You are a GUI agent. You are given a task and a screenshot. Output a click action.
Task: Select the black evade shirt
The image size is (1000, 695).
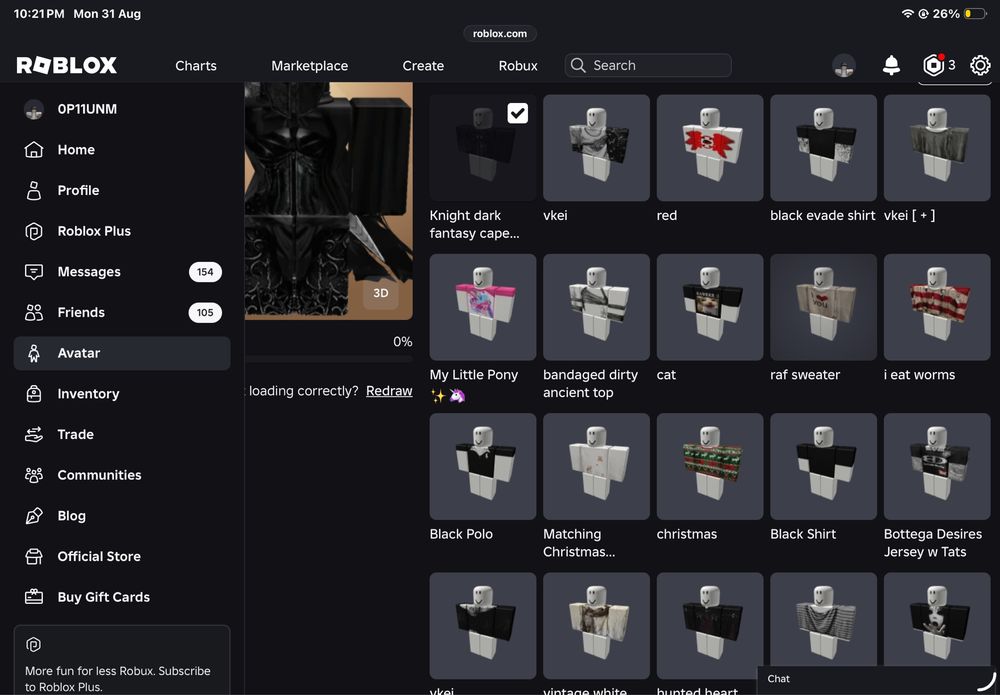tap(823, 148)
